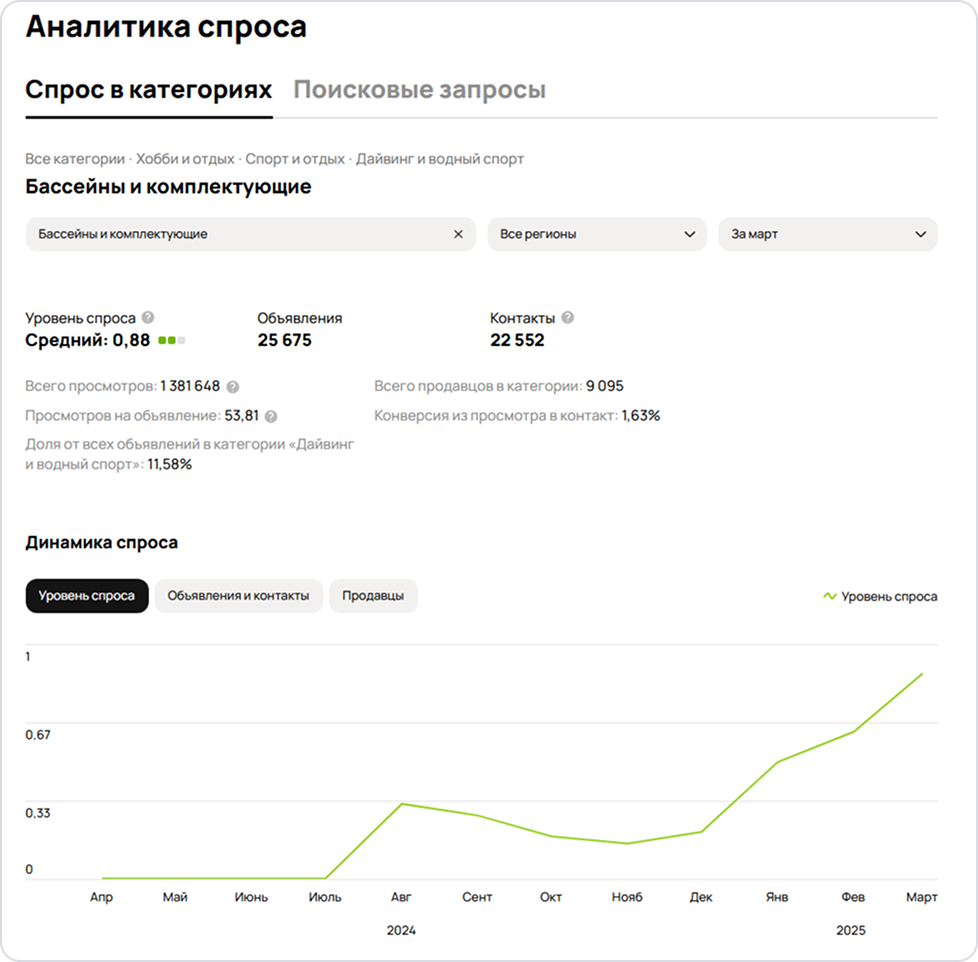Switch to Поисковые запросы tab

click(x=419, y=90)
